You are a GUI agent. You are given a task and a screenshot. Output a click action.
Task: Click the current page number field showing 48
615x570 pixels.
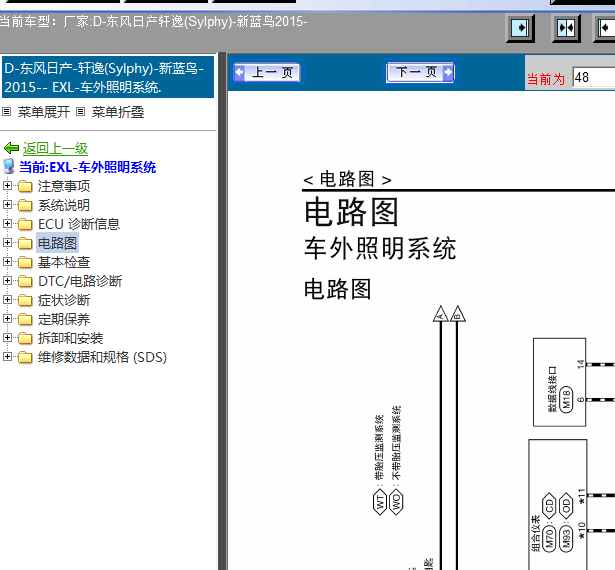593,78
